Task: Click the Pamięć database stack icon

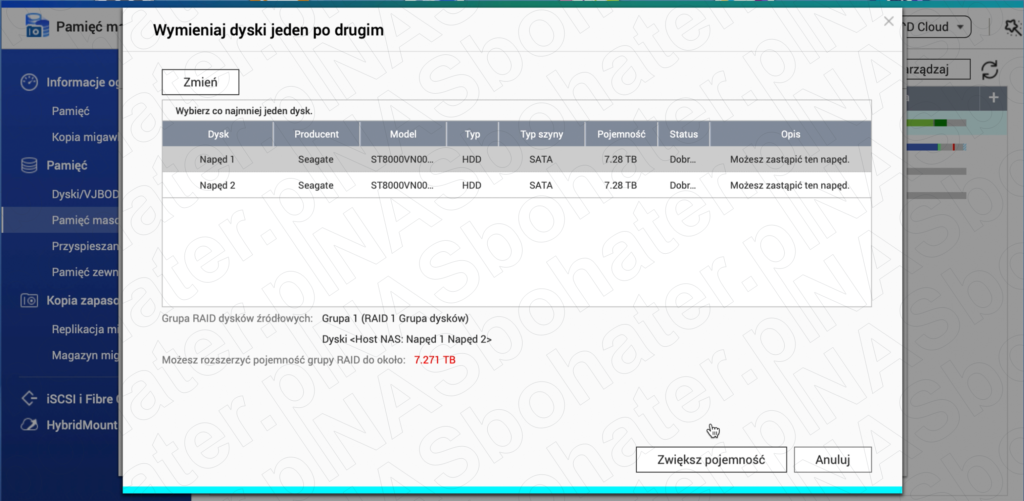Action: click(28, 165)
